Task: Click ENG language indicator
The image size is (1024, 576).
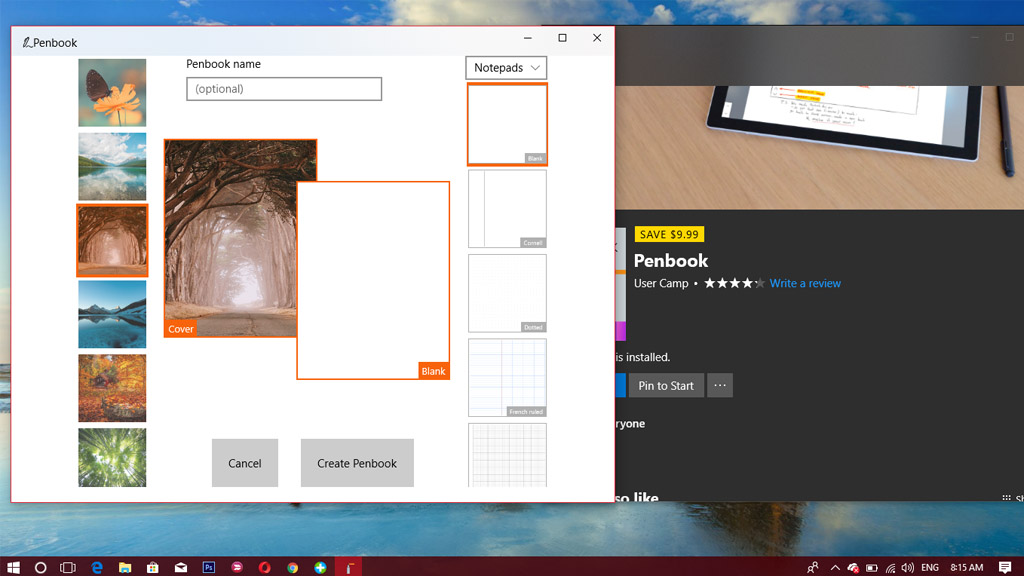Action: pyautogui.click(x=930, y=568)
